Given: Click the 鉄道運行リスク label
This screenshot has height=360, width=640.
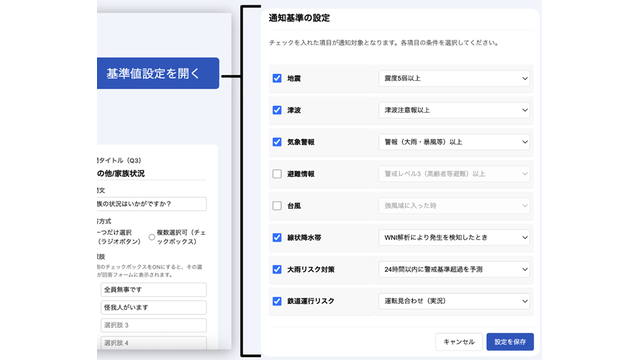Looking at the screenshot, I should (x=311, y=301).
